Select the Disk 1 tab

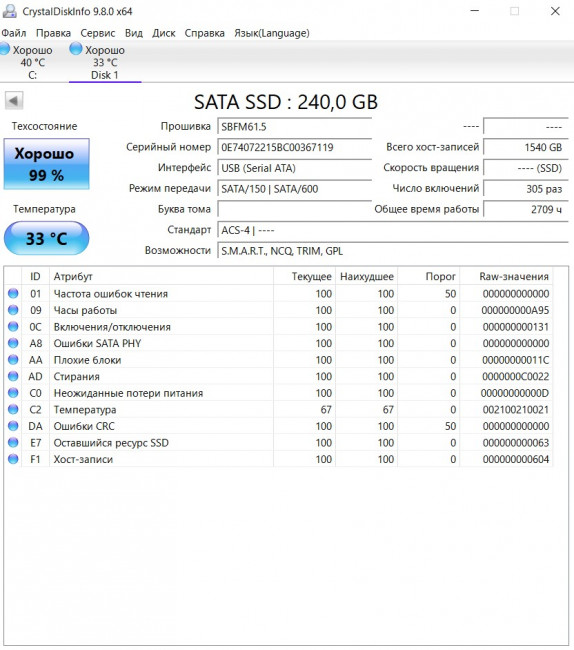point(105,62)
